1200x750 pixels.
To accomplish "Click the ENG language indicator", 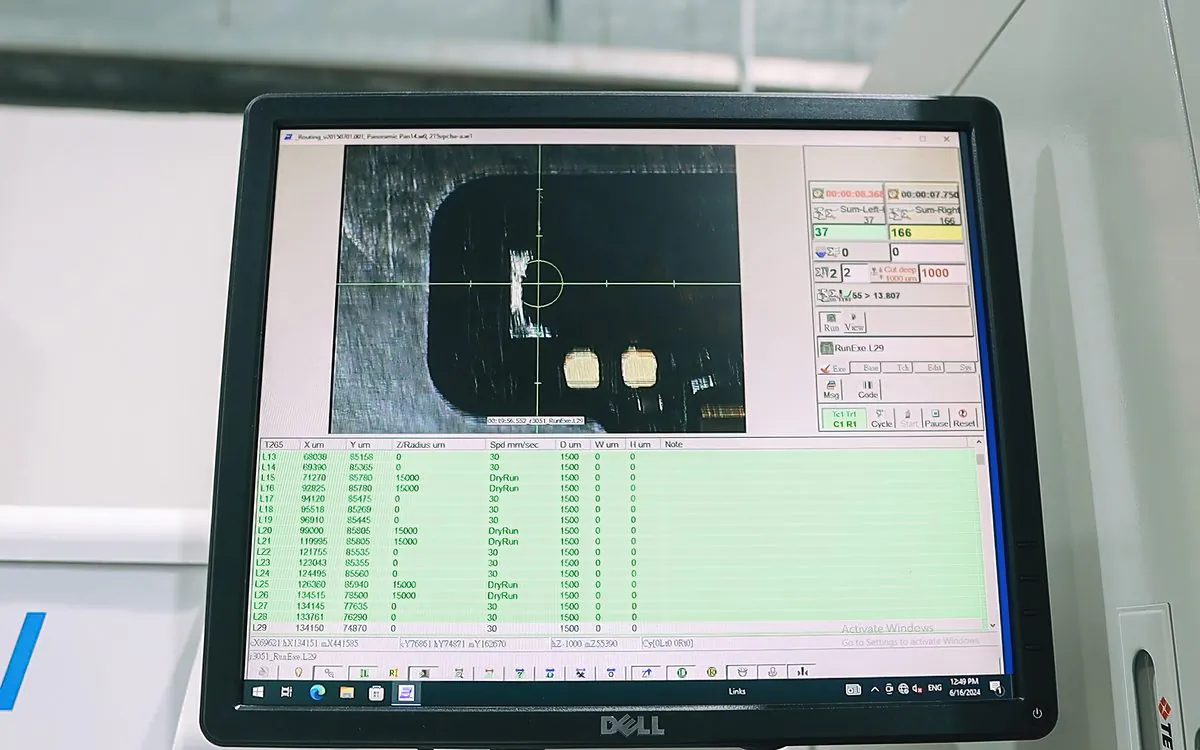I will coord(934,688).
